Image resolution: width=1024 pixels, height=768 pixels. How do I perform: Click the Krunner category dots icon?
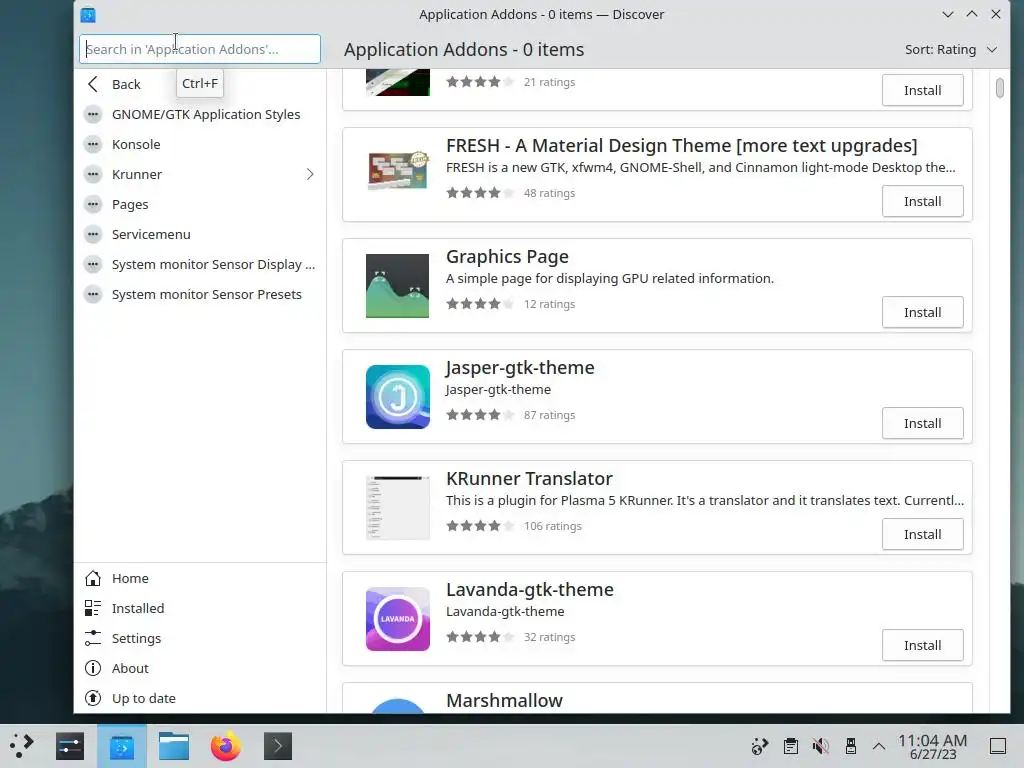93,174
